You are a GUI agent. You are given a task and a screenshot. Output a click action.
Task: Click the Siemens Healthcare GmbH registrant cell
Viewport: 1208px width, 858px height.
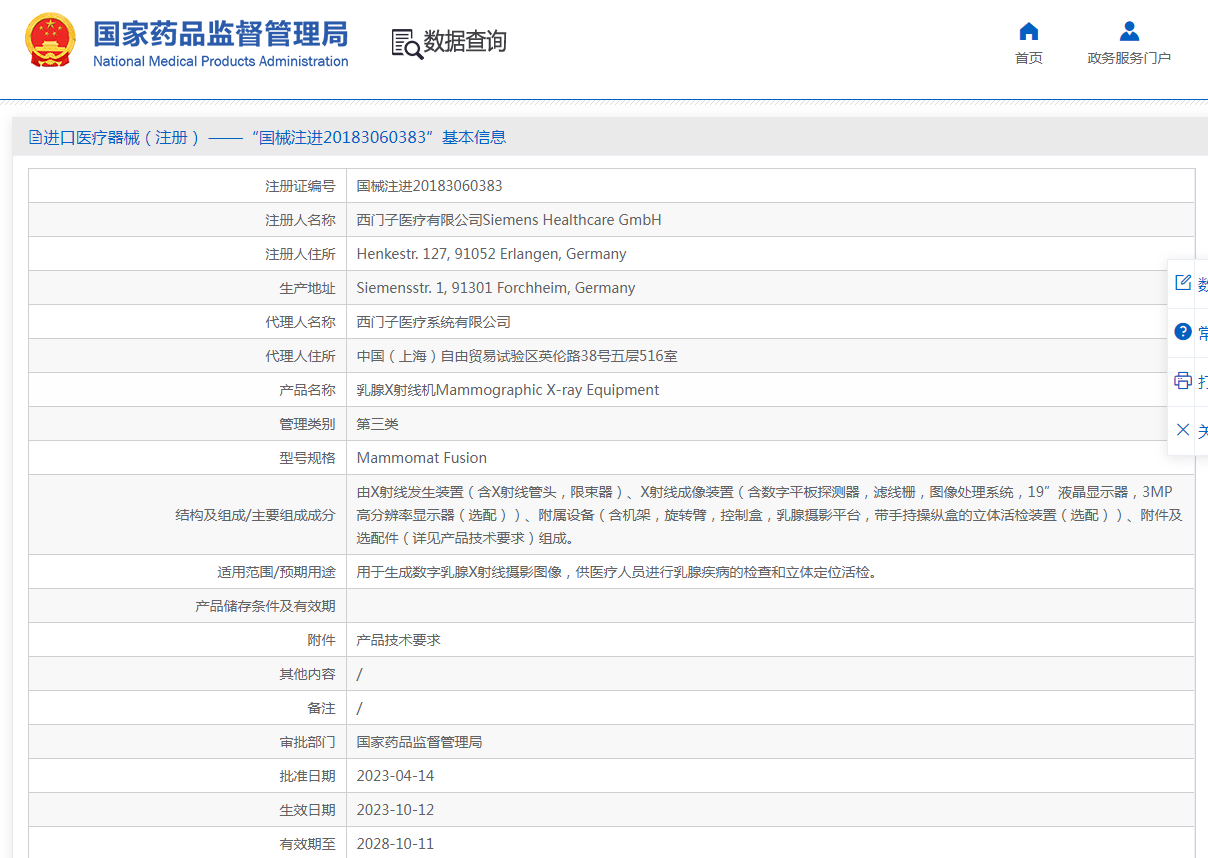click(508, 220)
